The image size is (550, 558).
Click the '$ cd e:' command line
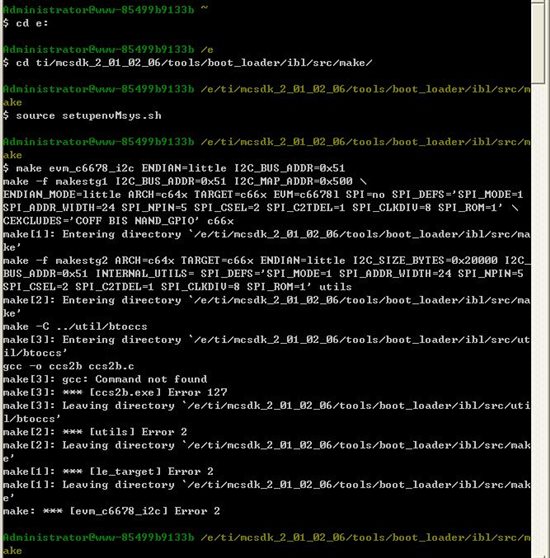click(x=25, y=23)
